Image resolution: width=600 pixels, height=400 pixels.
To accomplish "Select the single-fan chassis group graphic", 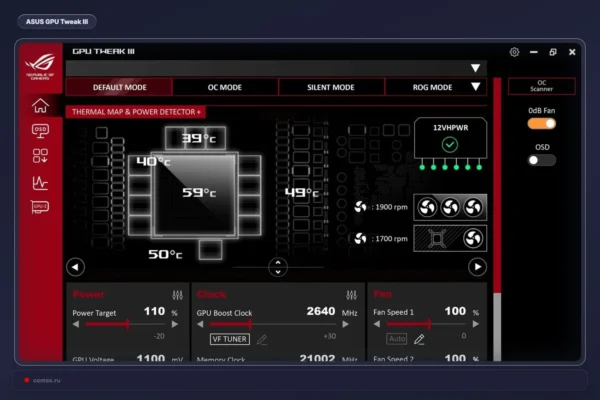I will pyautogui.click(x=450, y=238).
